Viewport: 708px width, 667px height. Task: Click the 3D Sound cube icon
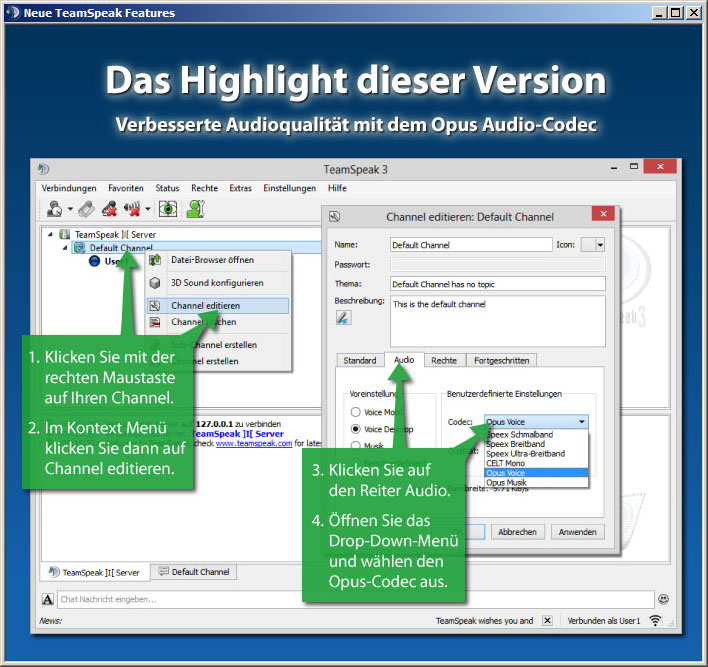155,283
